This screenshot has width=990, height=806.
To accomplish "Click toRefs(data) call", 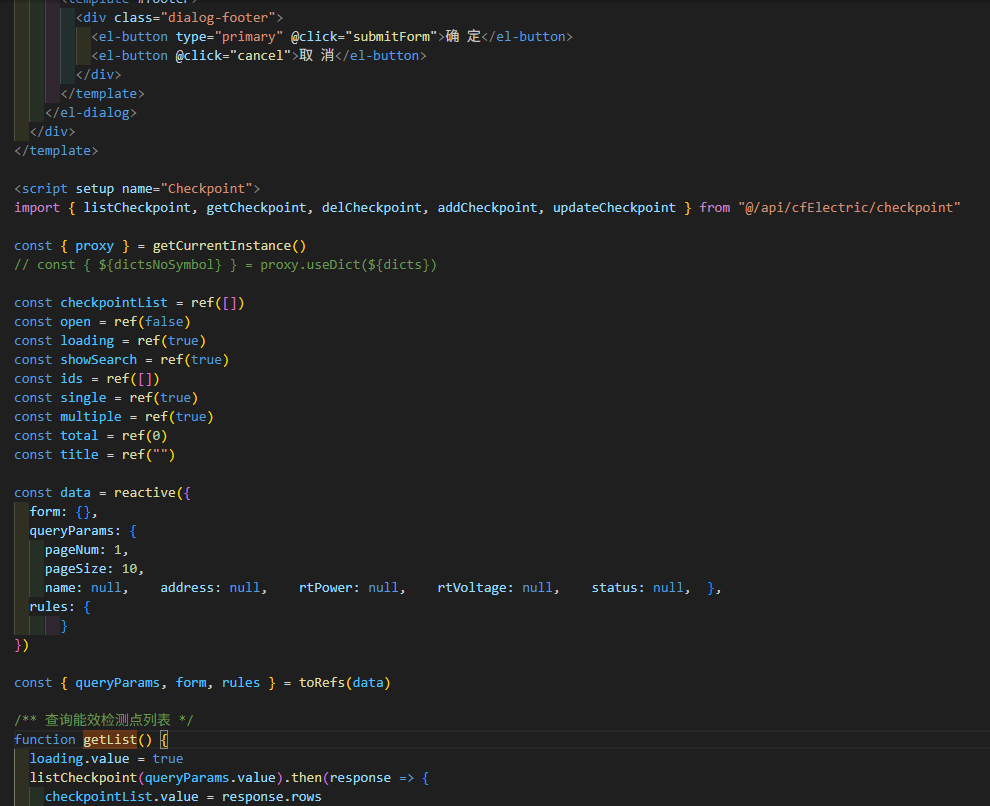I will [345, 683].
